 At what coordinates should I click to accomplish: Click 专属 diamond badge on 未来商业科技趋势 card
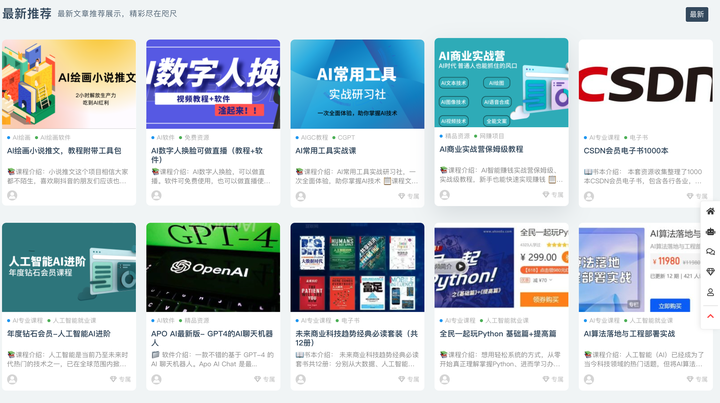[x=408, y=379]
